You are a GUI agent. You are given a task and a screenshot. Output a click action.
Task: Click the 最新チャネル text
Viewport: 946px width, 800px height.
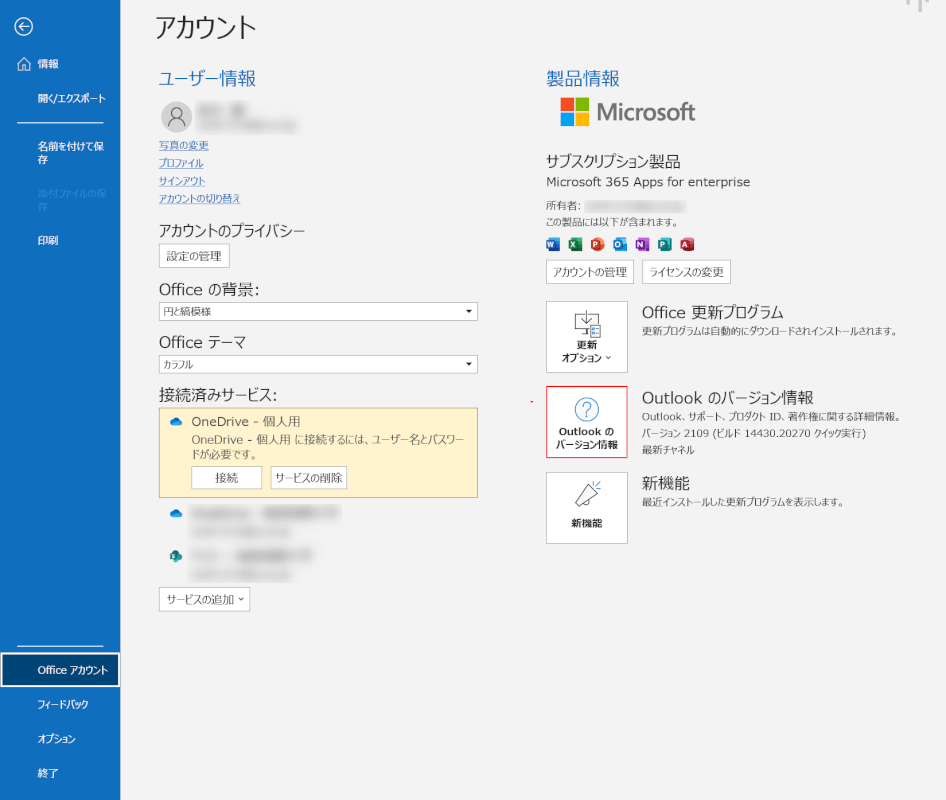pyautogui.click(x=668, y=450)
